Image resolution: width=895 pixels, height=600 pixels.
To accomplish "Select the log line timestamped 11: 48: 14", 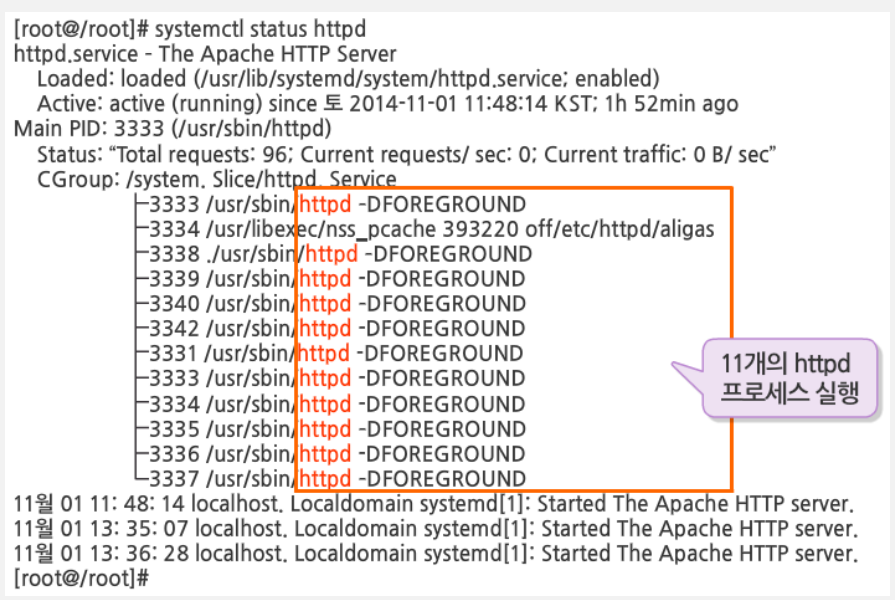I will click(x=434, y=504).
